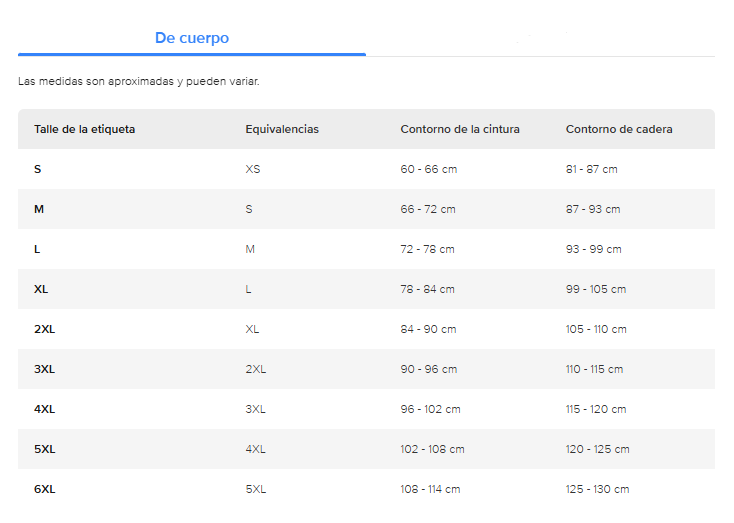Click the Contorno de cadera header
The height and width of the screenshot is (523, 734).
point(619,129)
